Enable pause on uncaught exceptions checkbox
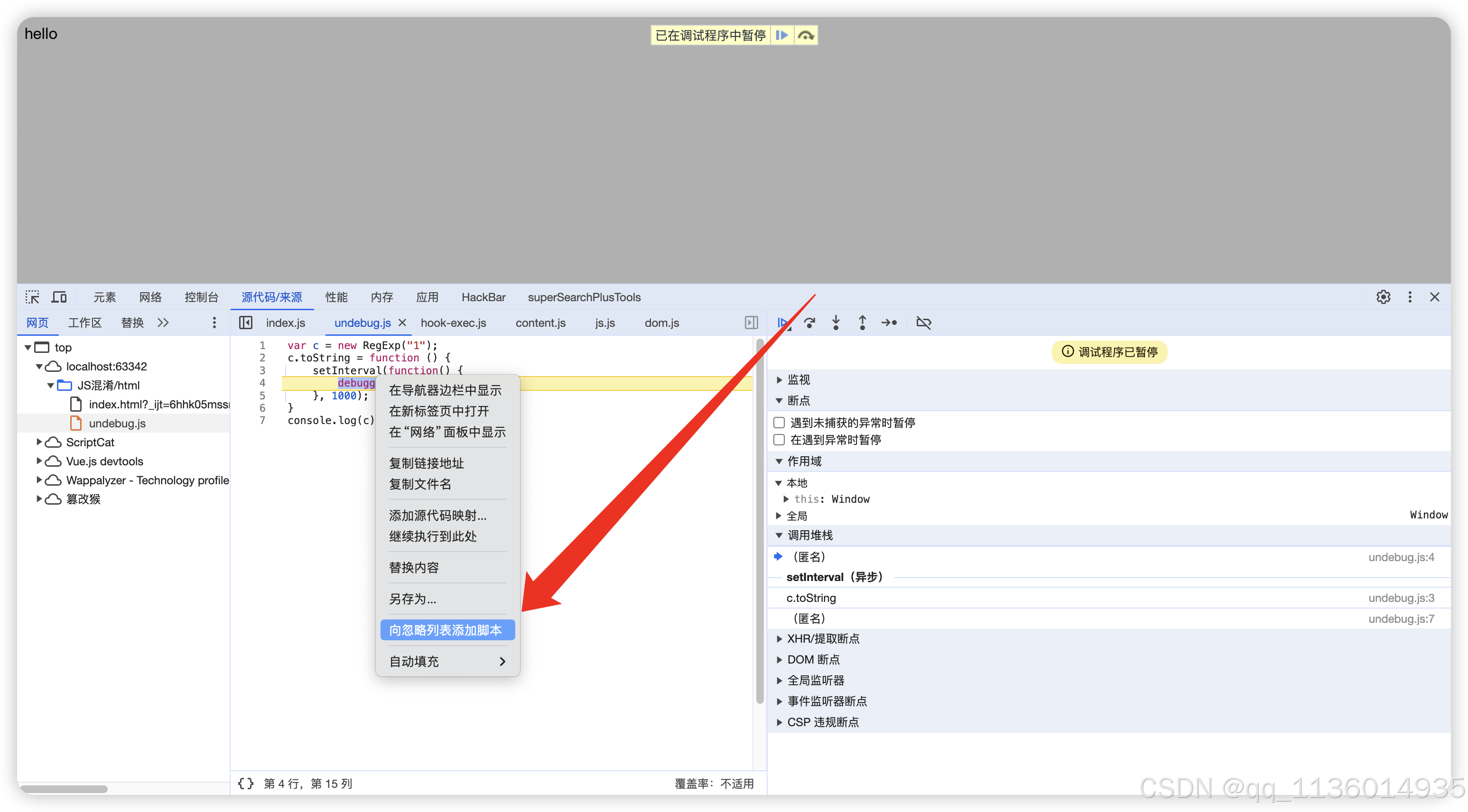This screenshot has width=1468, height=812. [779, 423]
